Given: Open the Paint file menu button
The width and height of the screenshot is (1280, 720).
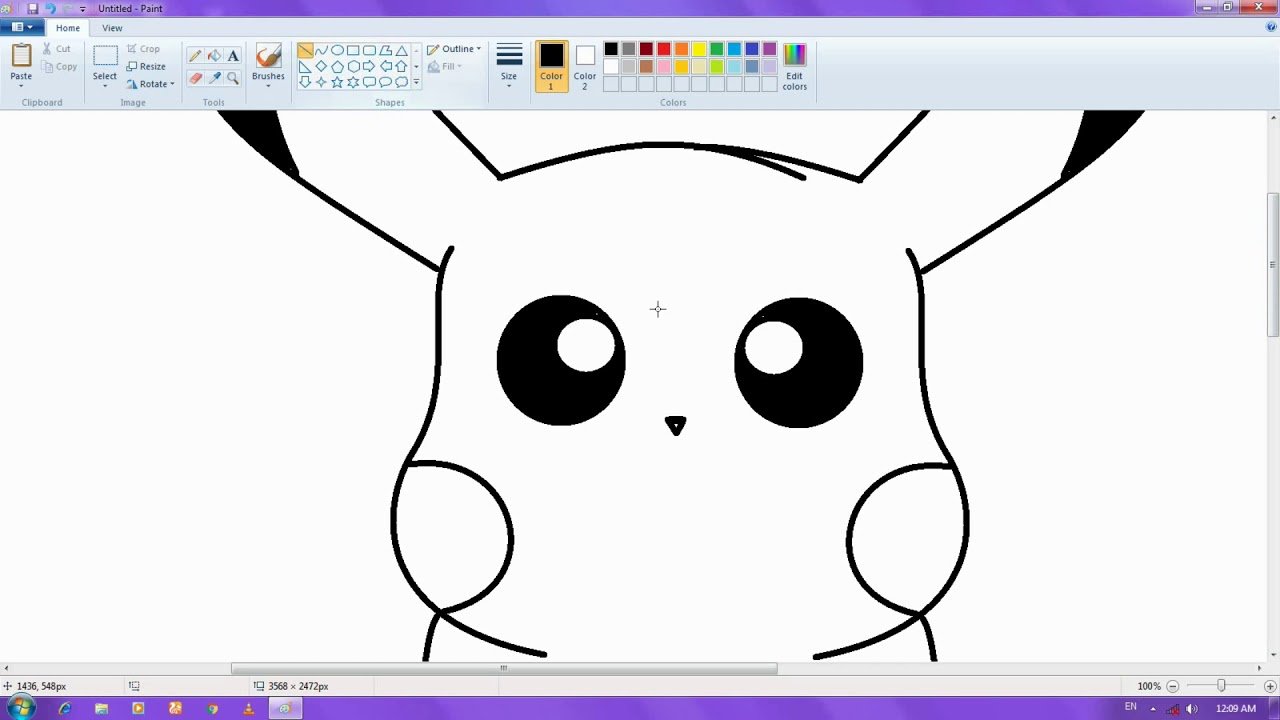Looking at the screenshot, I should 21,28.
